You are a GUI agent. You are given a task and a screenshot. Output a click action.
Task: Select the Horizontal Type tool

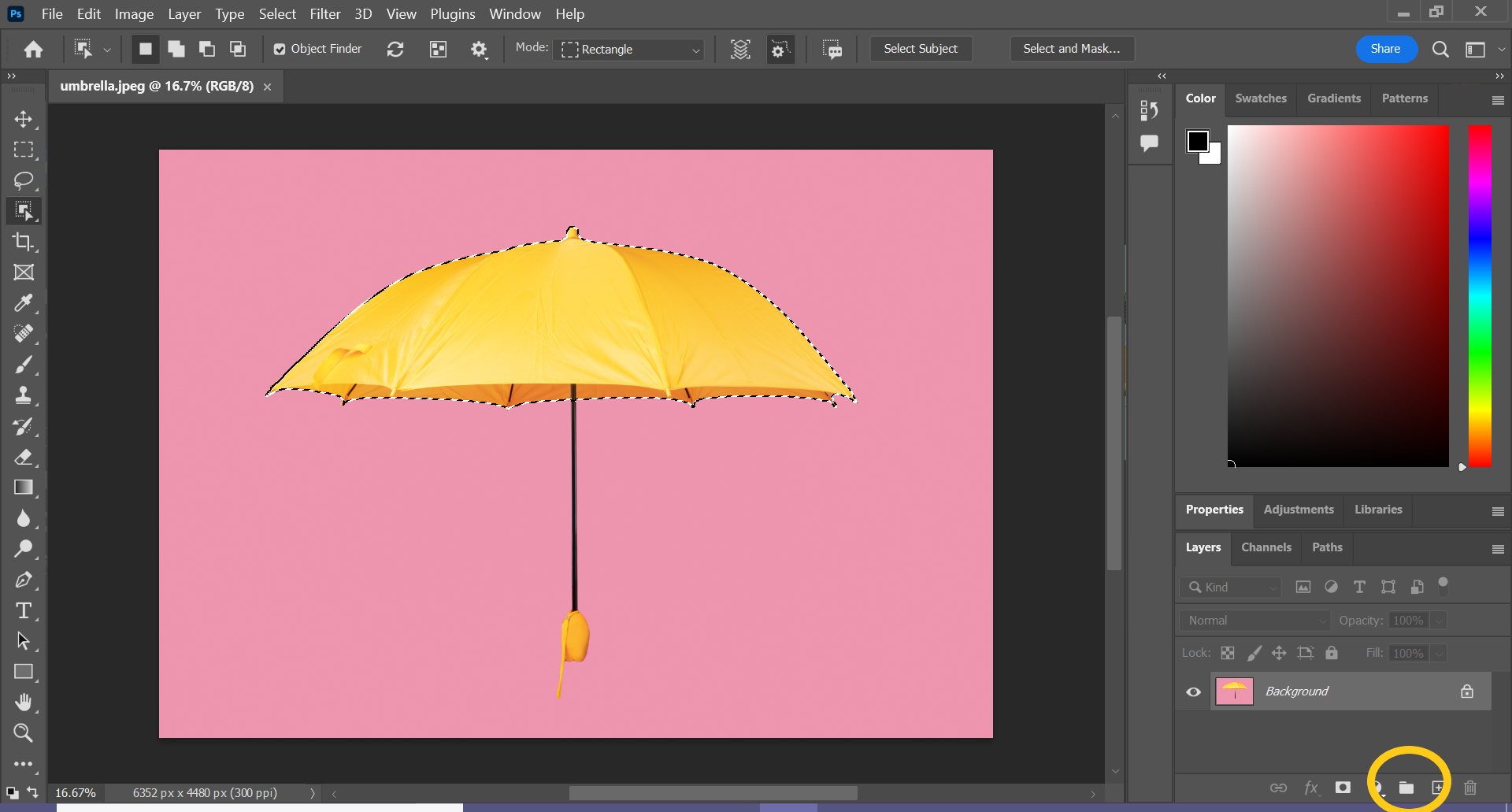[x=24, y=611]
